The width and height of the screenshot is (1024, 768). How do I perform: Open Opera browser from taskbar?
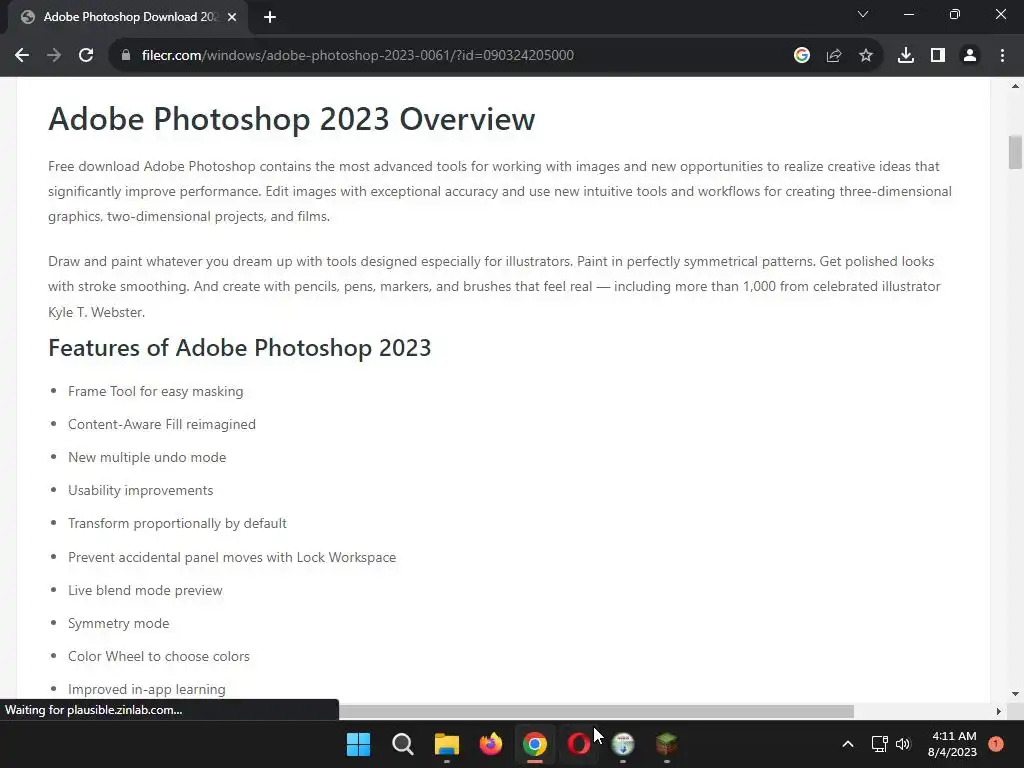tap(579, 744)
